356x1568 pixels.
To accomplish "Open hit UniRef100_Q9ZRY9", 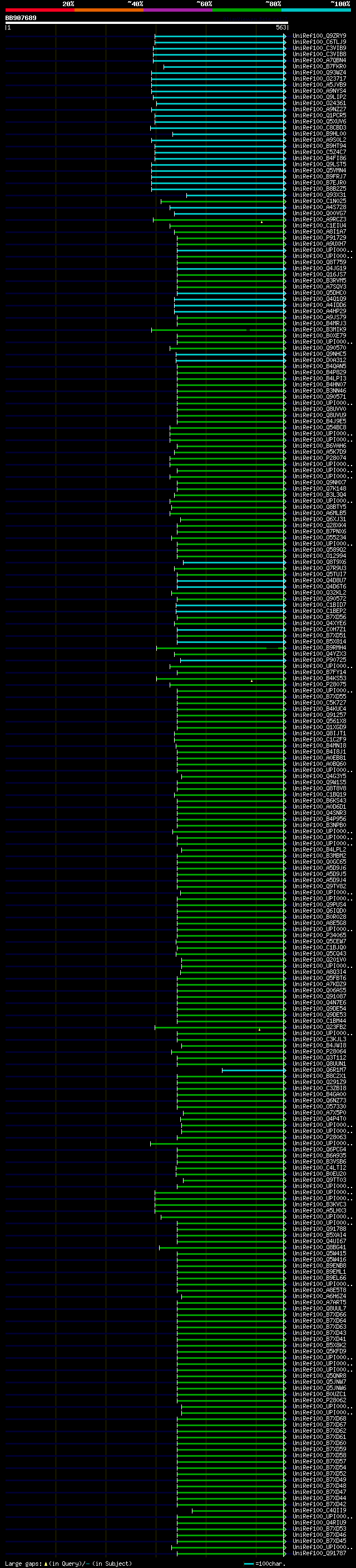I will (x=319, y=36).
